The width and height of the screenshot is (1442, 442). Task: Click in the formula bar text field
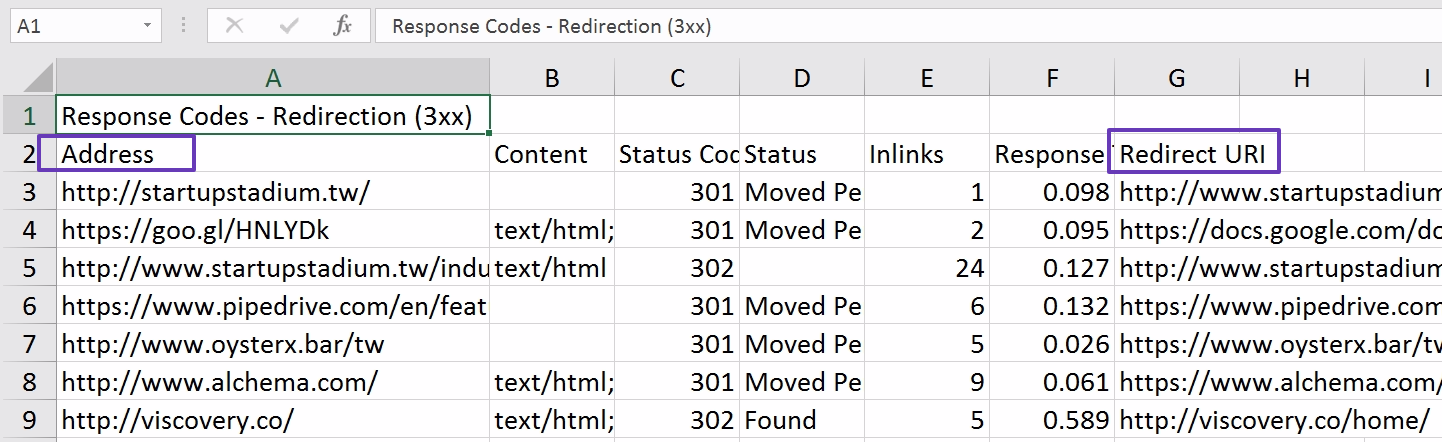(x=908, y=26)
